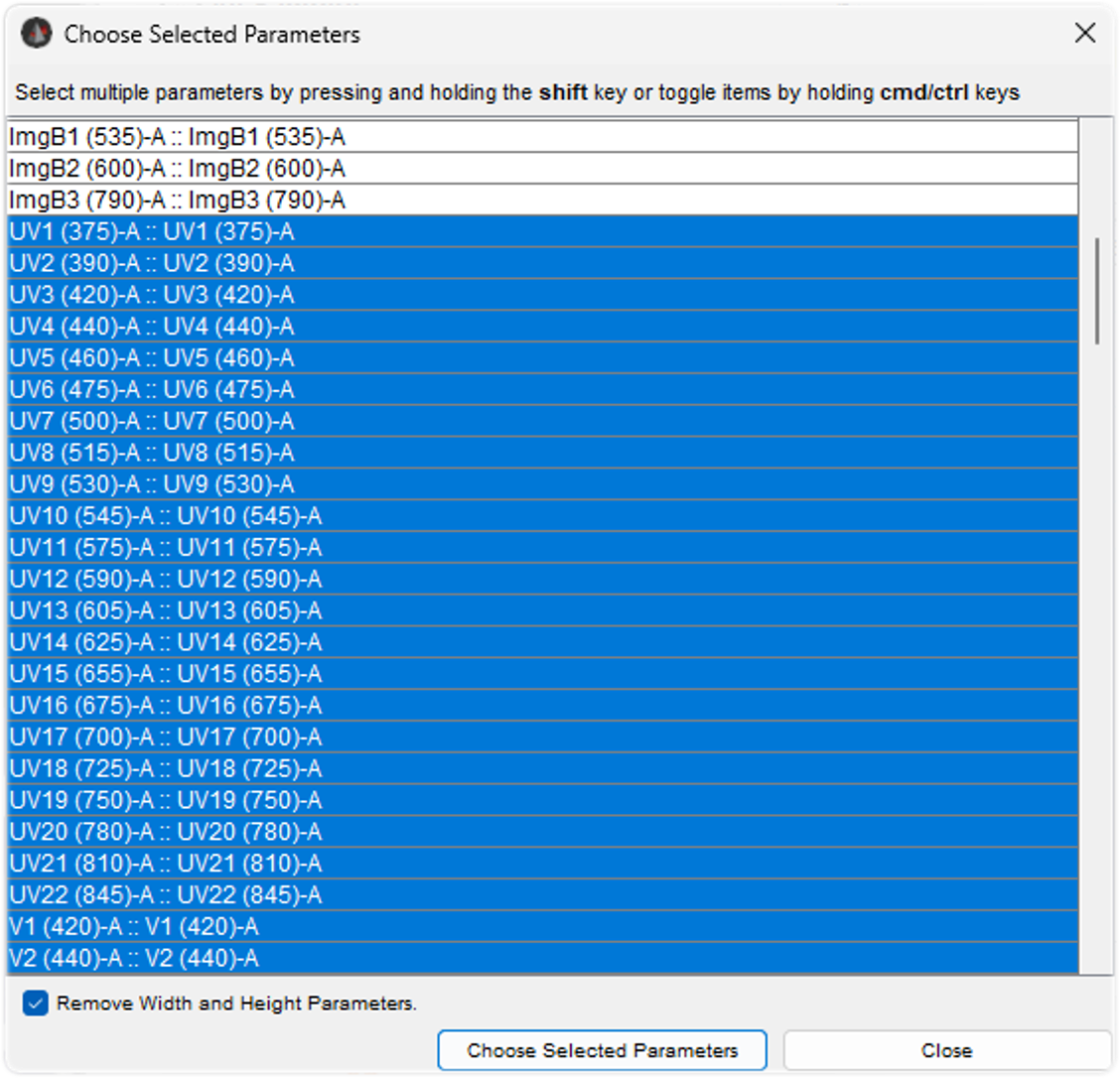
Task: Pick UV5 (460)-A from the list
Action: (152, 358)
